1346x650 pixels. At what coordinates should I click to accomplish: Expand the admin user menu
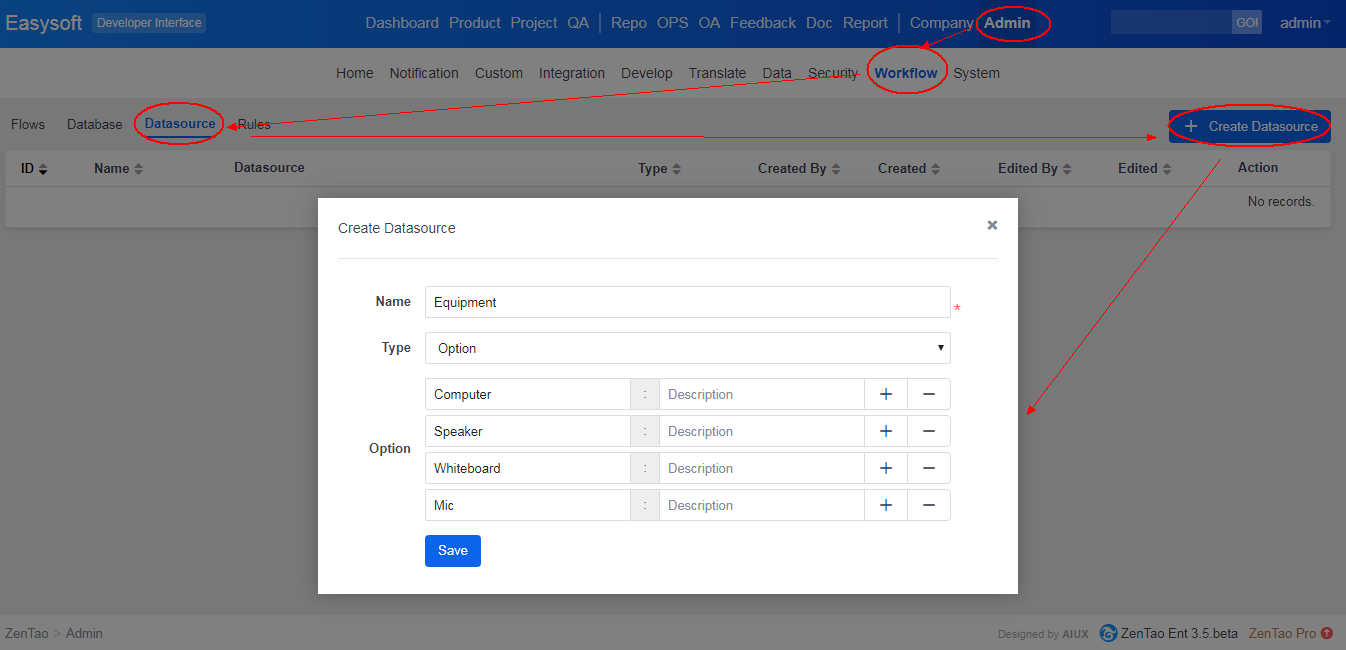1304,23
